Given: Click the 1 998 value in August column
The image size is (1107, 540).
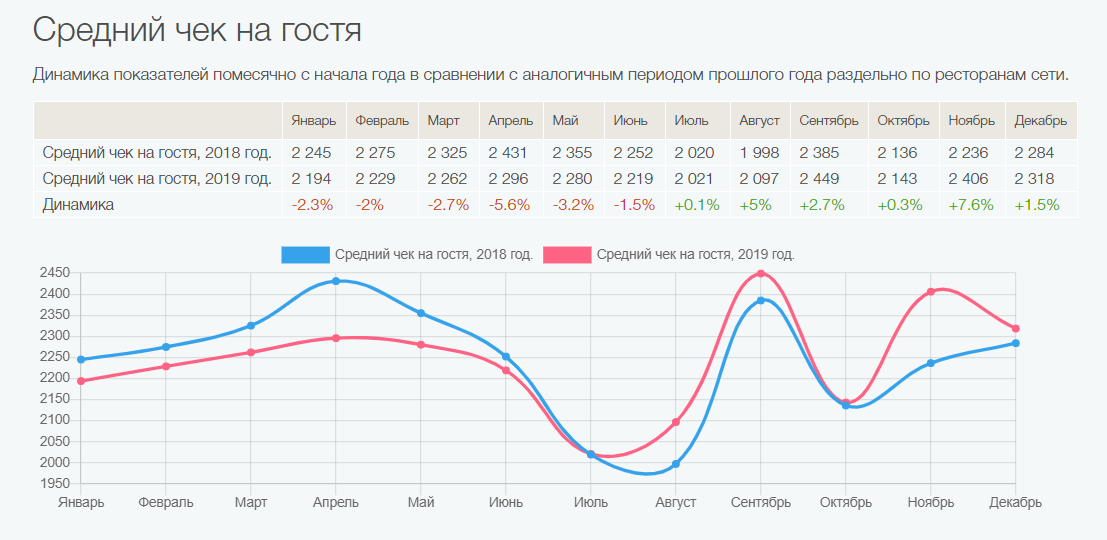Looking at the screenshot, I should click(759, 153).
